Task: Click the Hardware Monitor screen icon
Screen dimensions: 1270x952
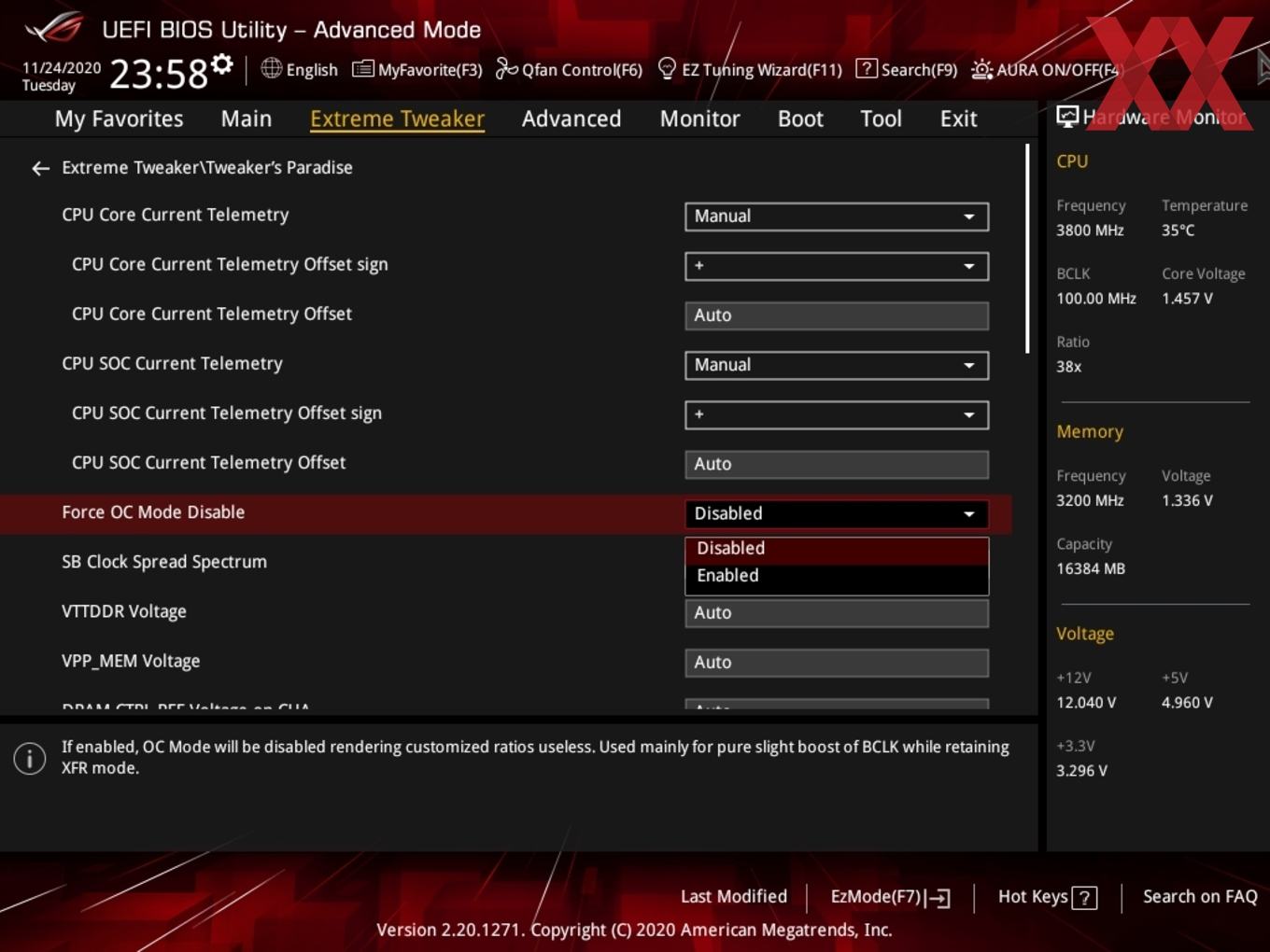Action: pyautogui.click(x=1066, y=116)
